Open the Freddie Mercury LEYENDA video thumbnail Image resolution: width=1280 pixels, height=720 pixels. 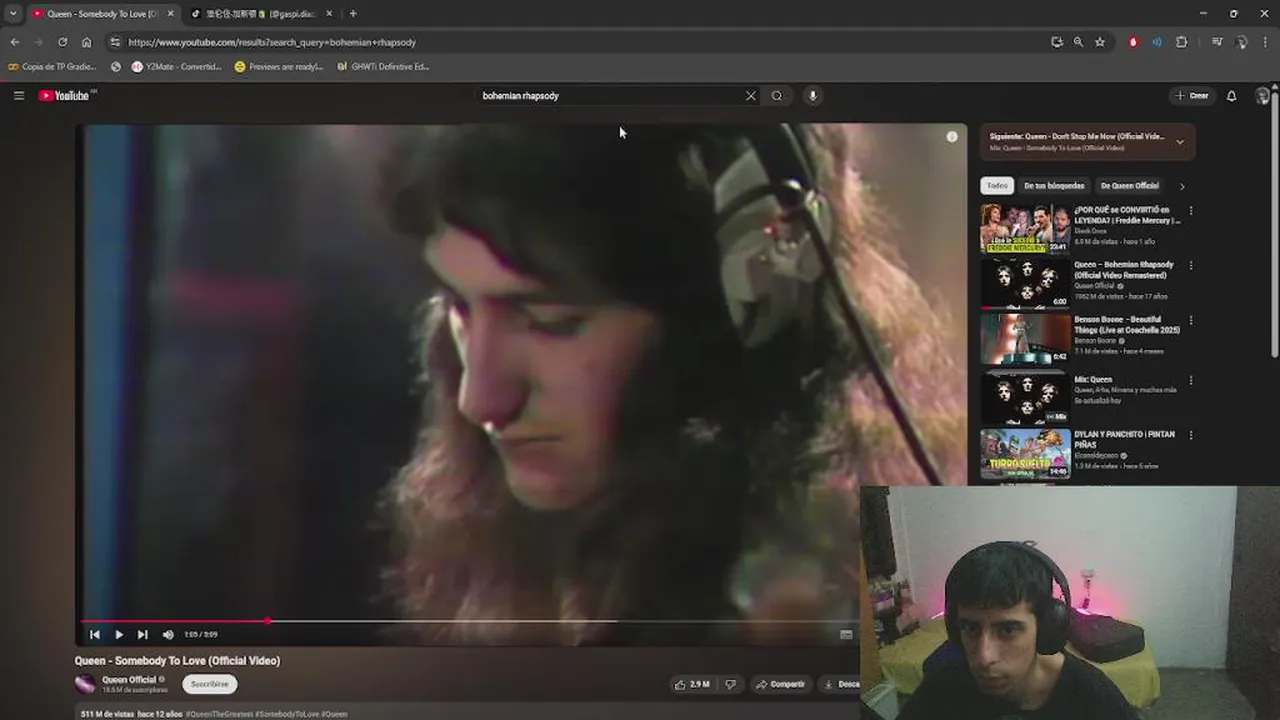point(1025,229)
